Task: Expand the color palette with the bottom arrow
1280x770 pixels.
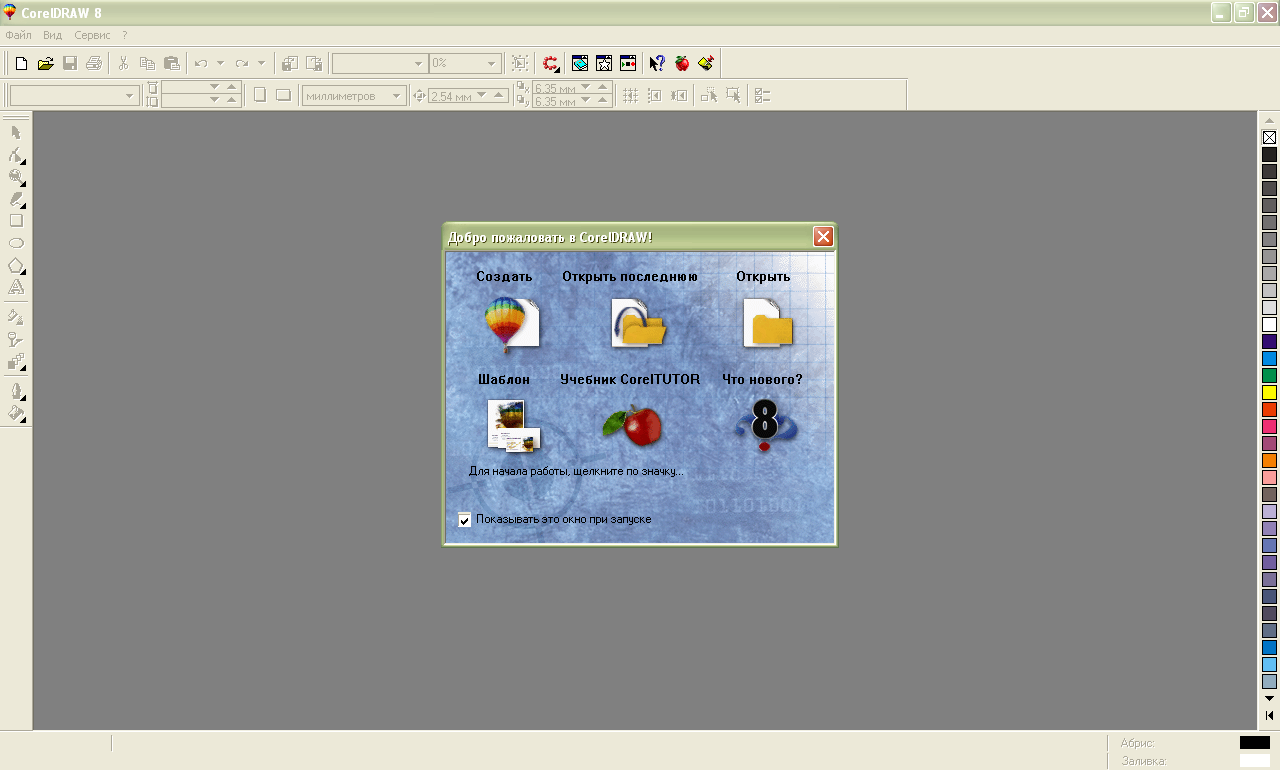Action: 1269,715
